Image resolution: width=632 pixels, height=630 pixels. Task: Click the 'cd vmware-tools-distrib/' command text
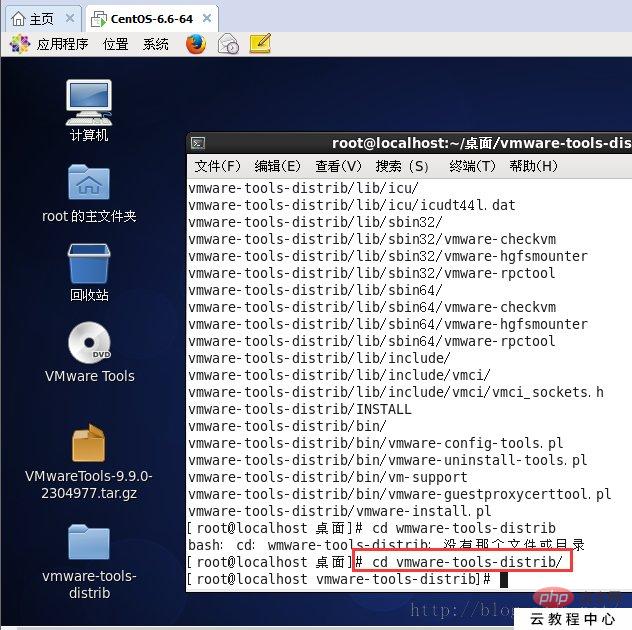[x=467, y=562]
